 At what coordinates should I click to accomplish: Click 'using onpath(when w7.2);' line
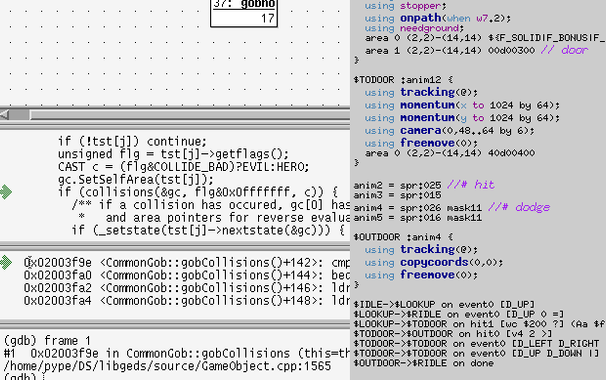[x=437, y=19]
